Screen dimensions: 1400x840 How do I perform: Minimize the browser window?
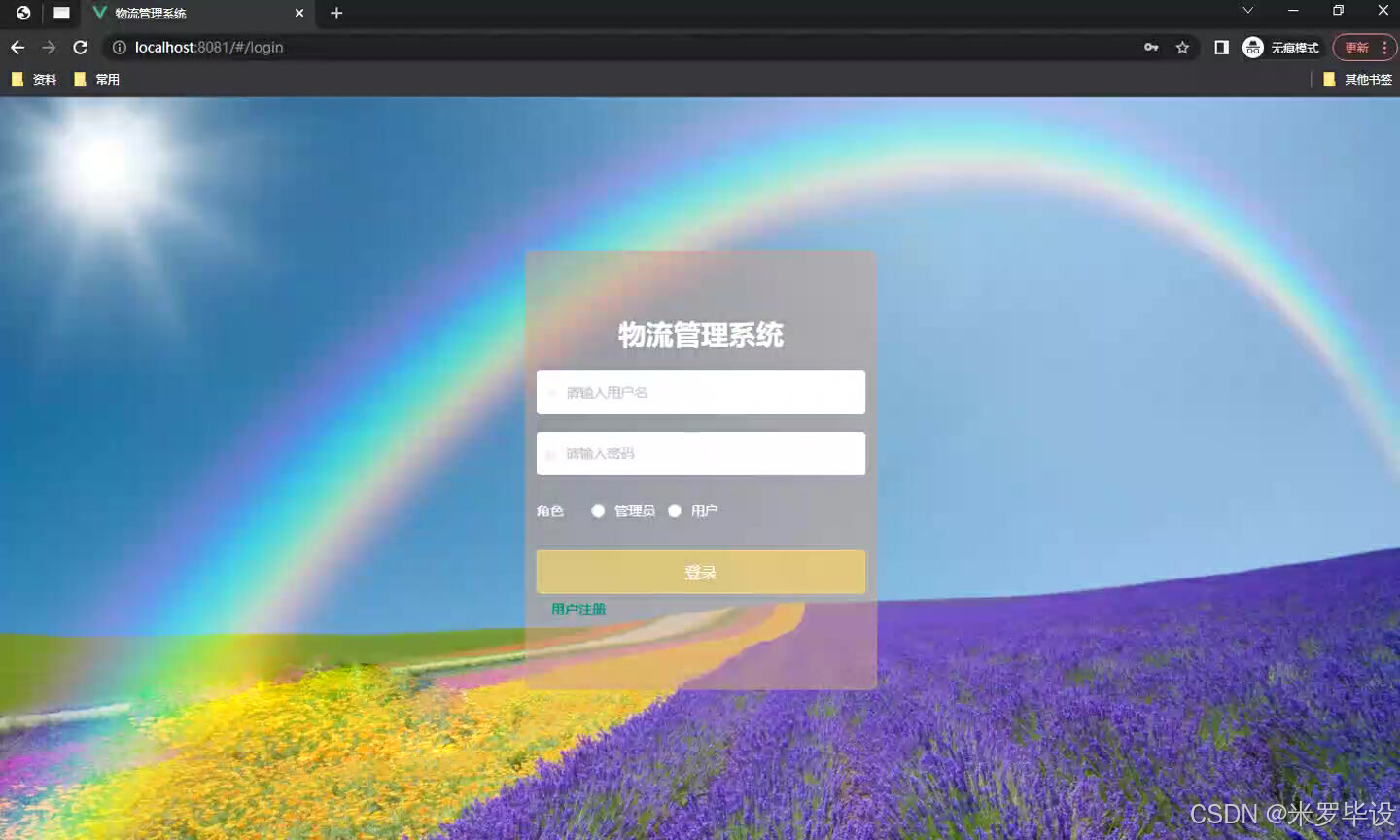[x=1293, y=10]
